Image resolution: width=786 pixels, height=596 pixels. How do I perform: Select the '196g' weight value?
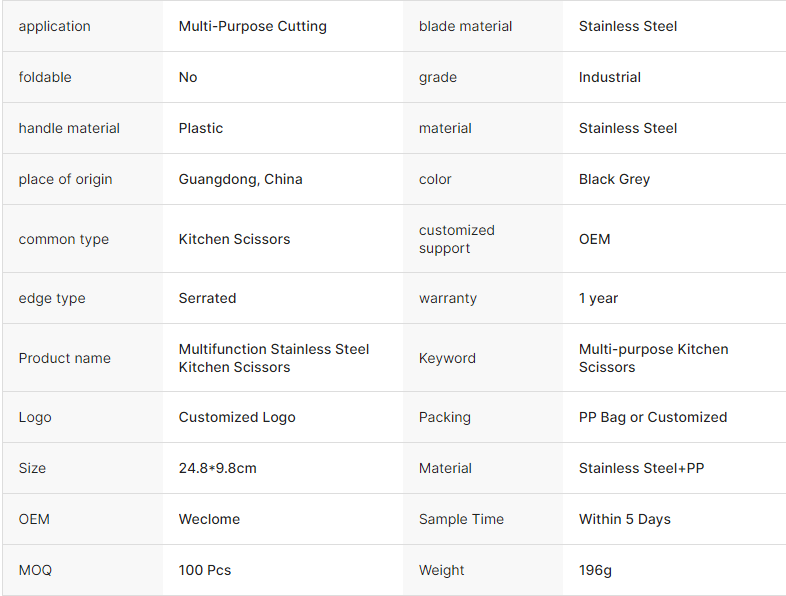pyautogui.click(x=595, y=570)
